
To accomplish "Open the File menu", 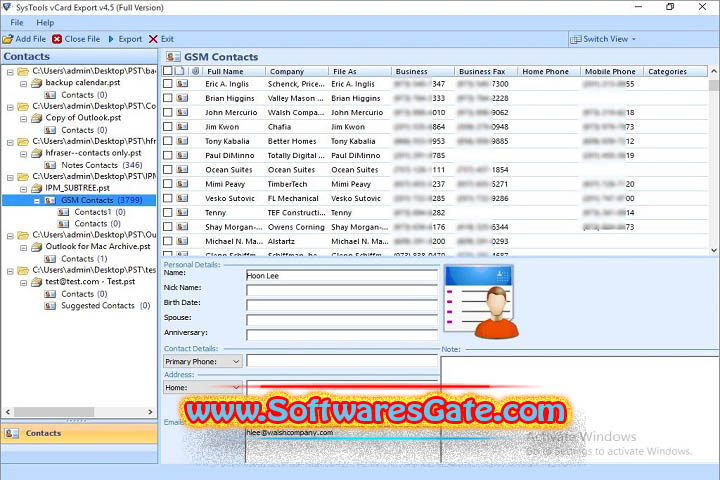I will [17, 23].
